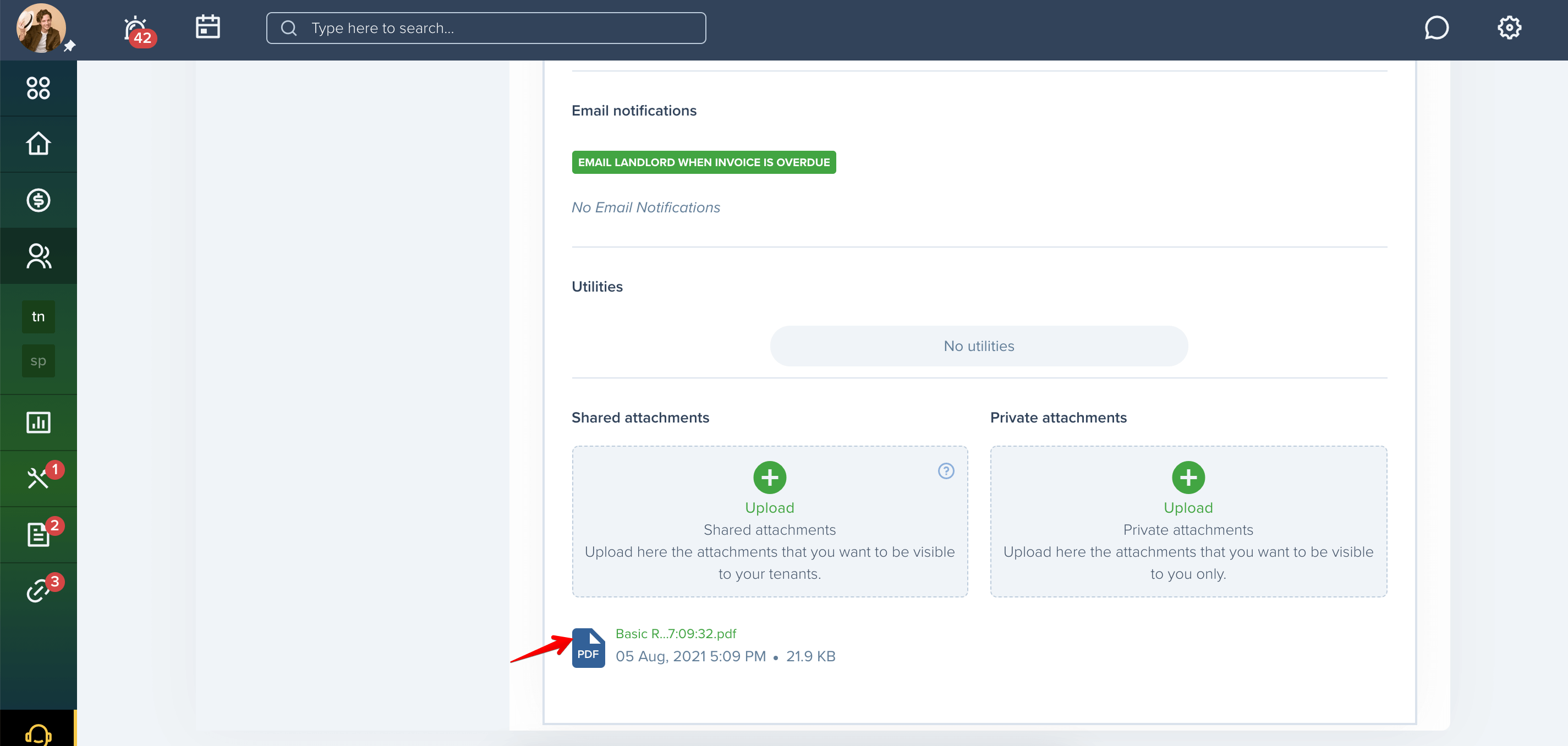Image resolution: width=1568 pixels, height=746 pixels.
Task: Click the search field
Action: click(x=486, y=28)
